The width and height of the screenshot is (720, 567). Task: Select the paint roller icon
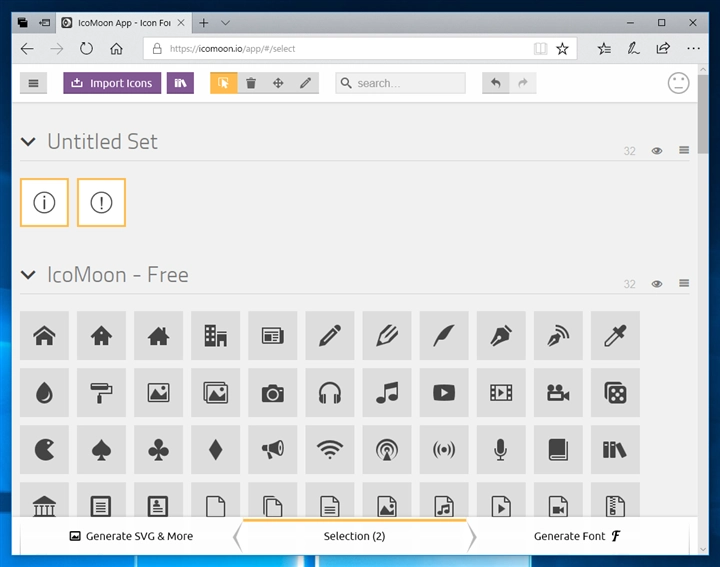tap(101, 393)
